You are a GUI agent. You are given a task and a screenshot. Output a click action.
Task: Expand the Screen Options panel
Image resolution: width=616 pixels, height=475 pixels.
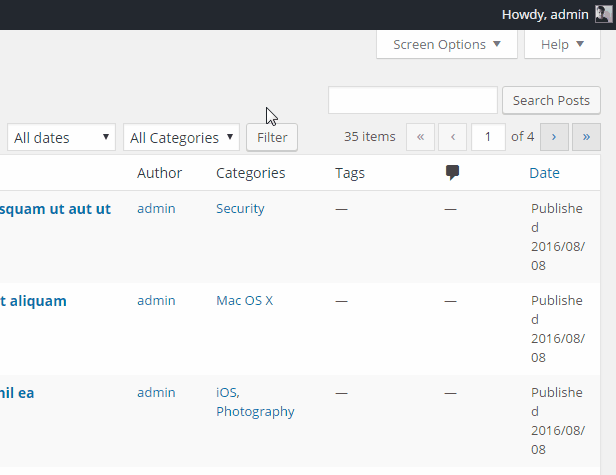coord(447,45)
